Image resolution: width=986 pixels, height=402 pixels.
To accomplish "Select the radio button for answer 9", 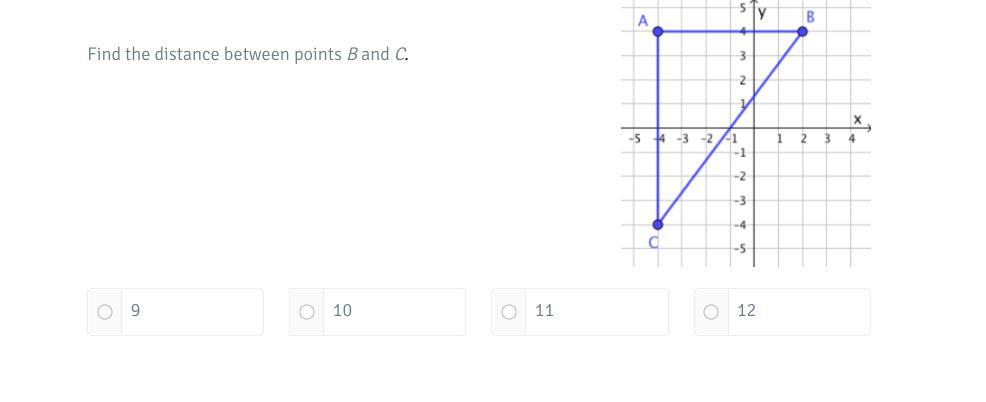I will [x=105, y=312].
